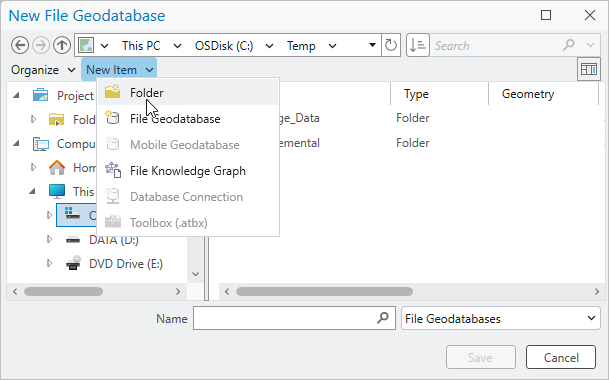Image resolution: width=609 pixels, height=380 pixels.
Task: Go up one level with the Up arrow
Action: tap(61, 45)
